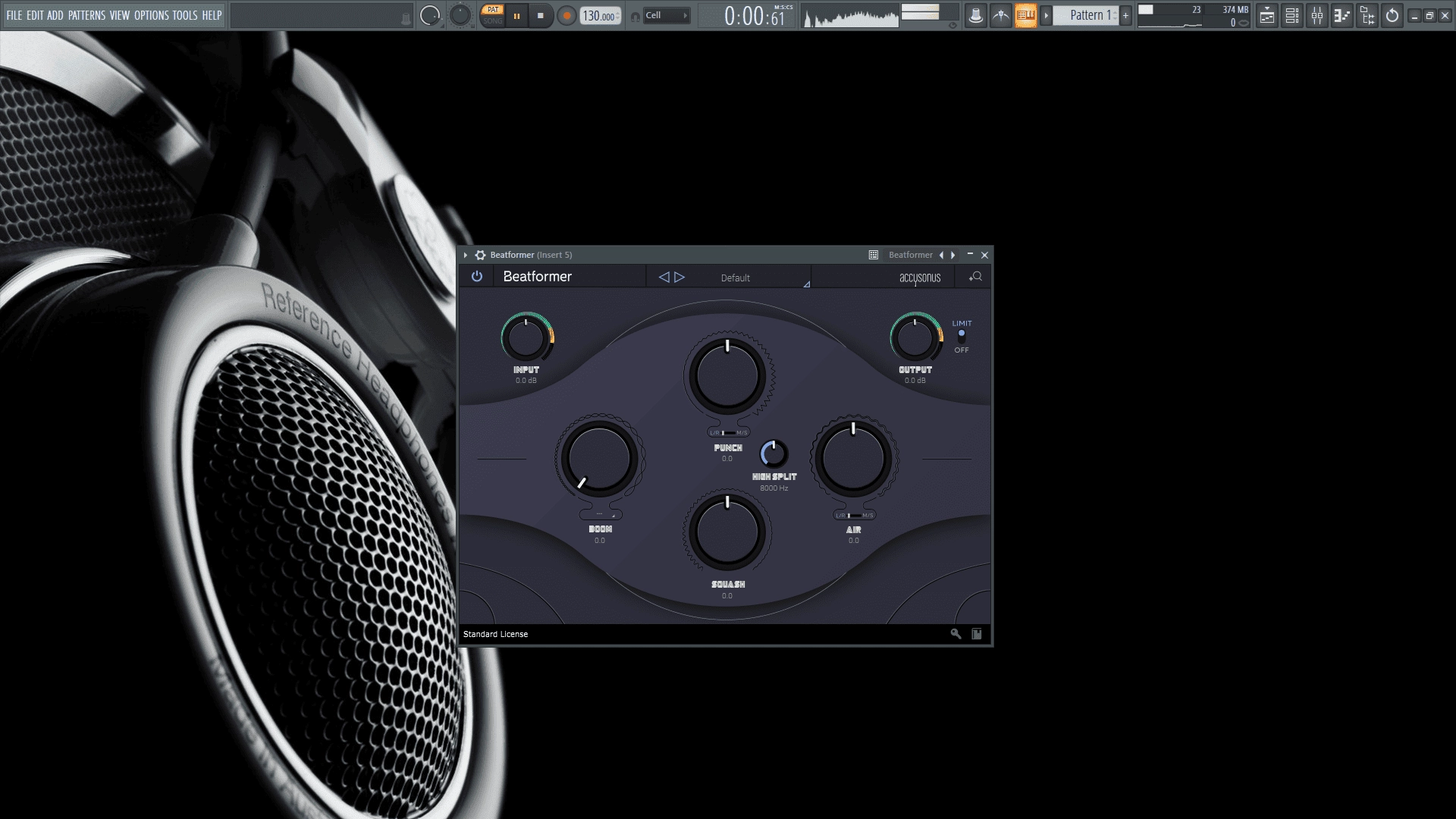Click the stop playback button
This screenshot has width=1456, height=819.
(541, 15)
